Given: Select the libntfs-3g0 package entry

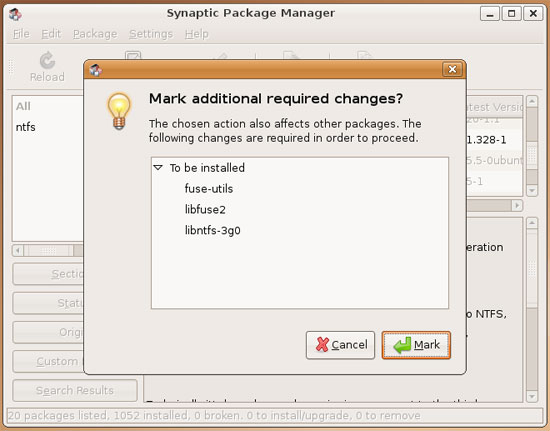Looking at the screenshot, I should pos(213,230).
